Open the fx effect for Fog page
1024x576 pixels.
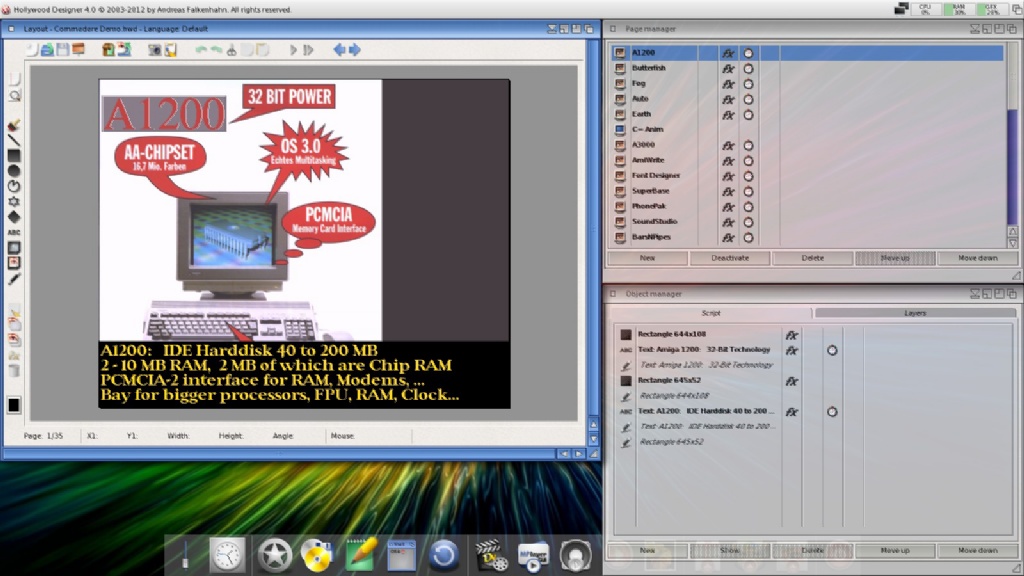[728, 84]
